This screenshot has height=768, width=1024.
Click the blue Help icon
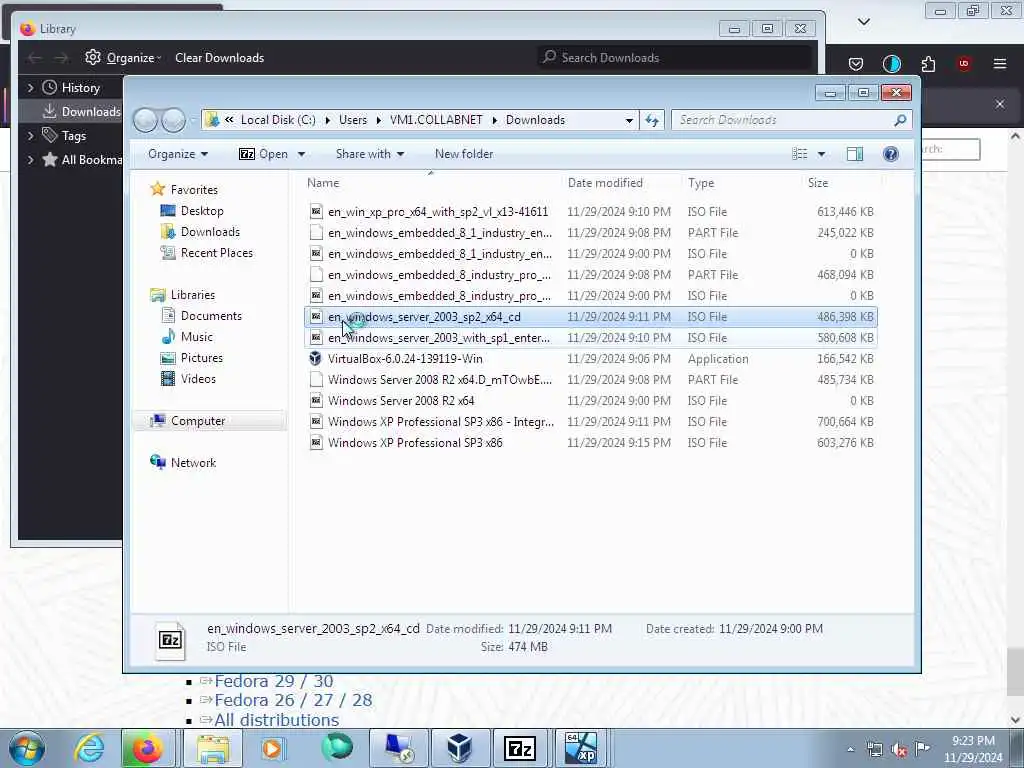[x=891, y=154]
